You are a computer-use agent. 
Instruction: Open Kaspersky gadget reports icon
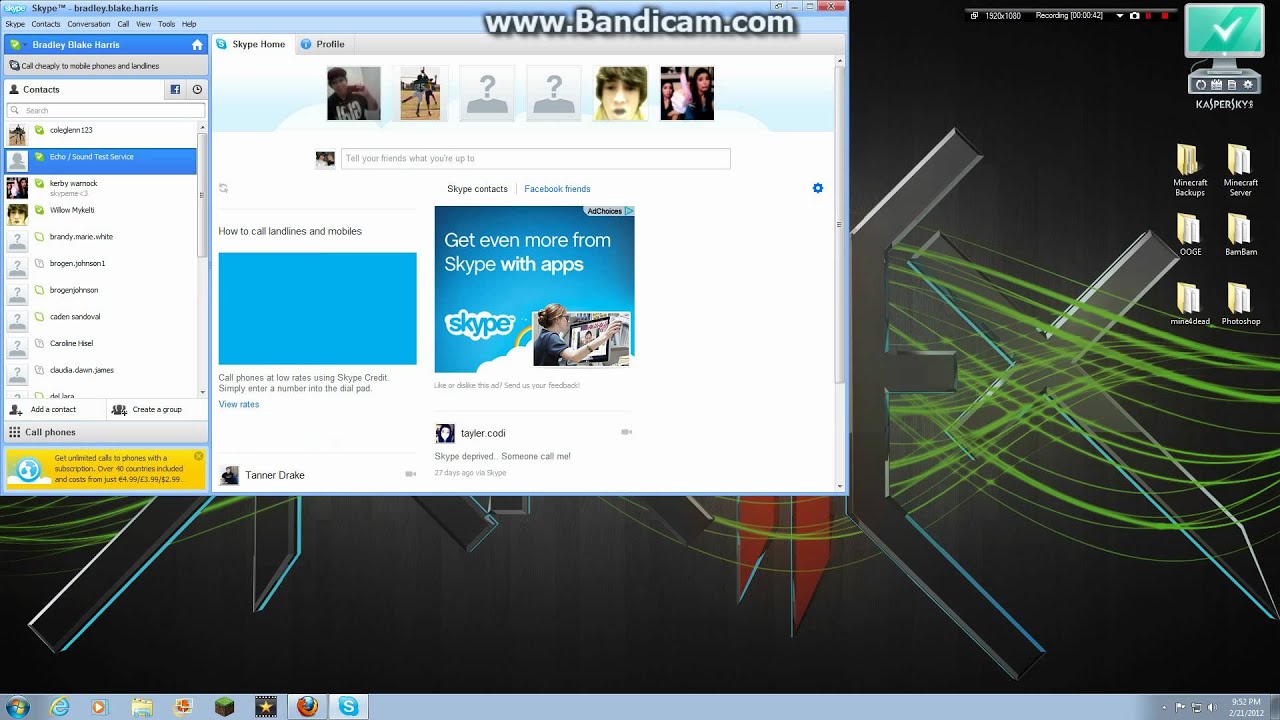[1230, 85]
